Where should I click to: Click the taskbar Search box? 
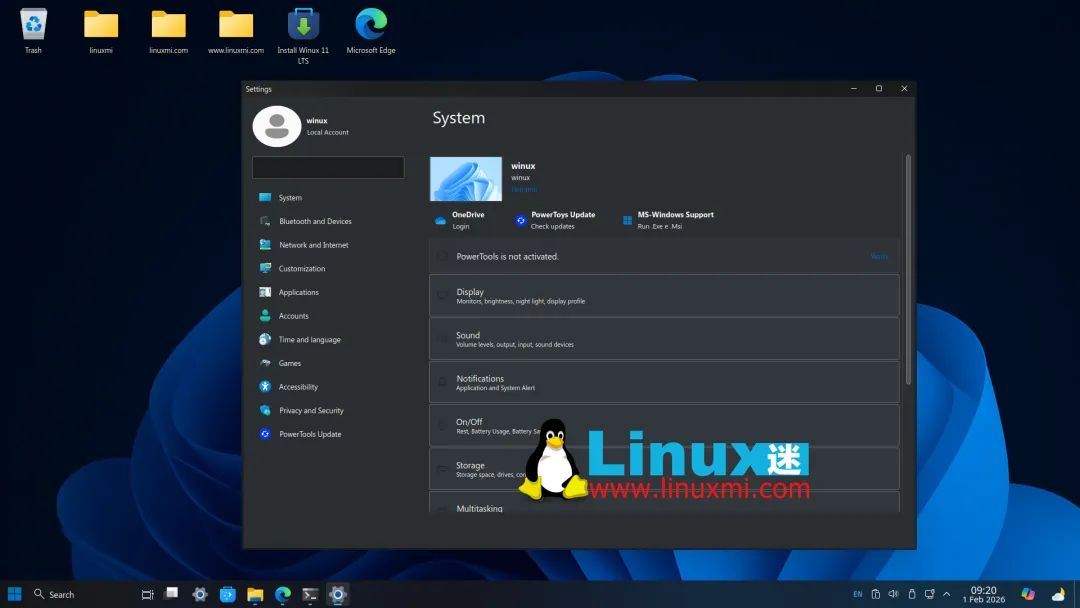pyautogui.click(x=54, y=594)
